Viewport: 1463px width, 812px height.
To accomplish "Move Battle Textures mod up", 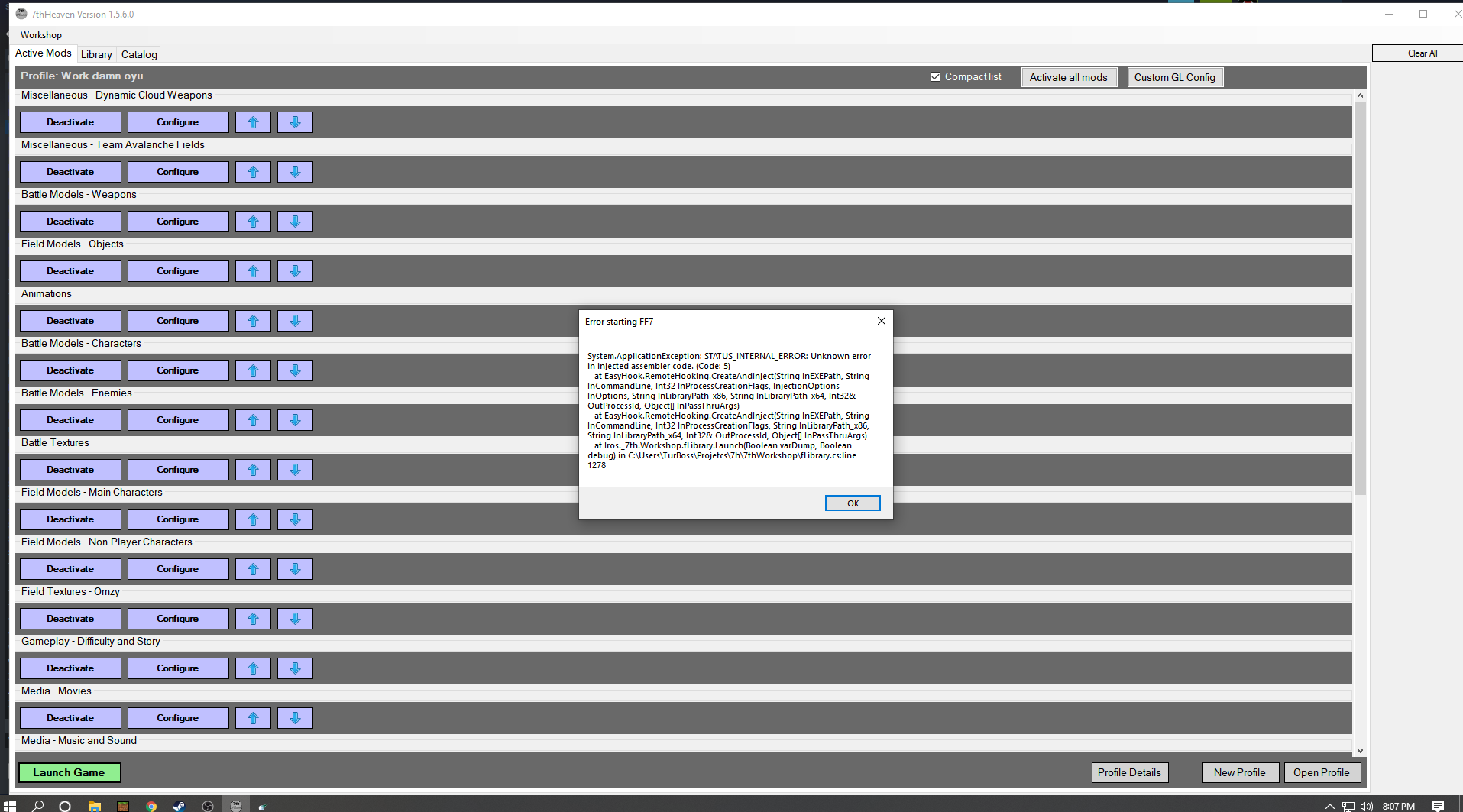I will click(x=253, y=470).
